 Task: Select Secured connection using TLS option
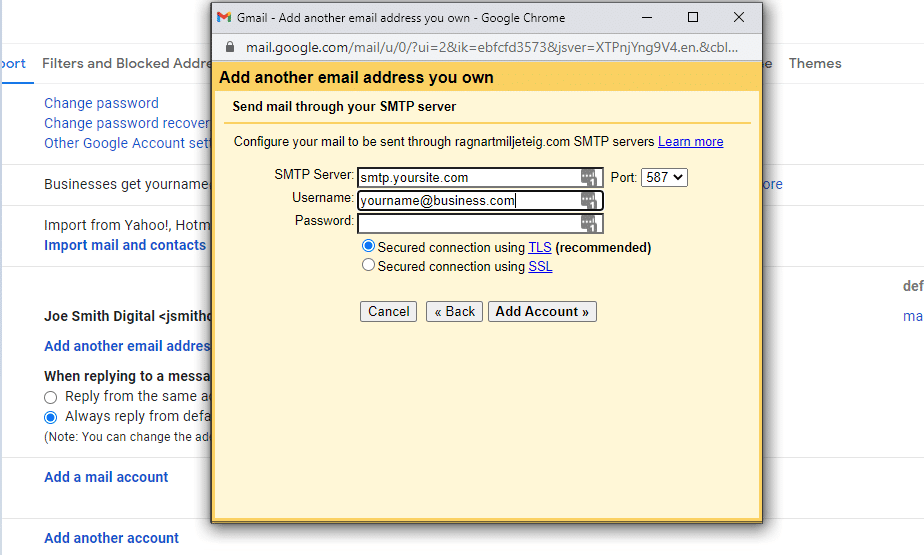pyautogui.click(x=369, y=246)
